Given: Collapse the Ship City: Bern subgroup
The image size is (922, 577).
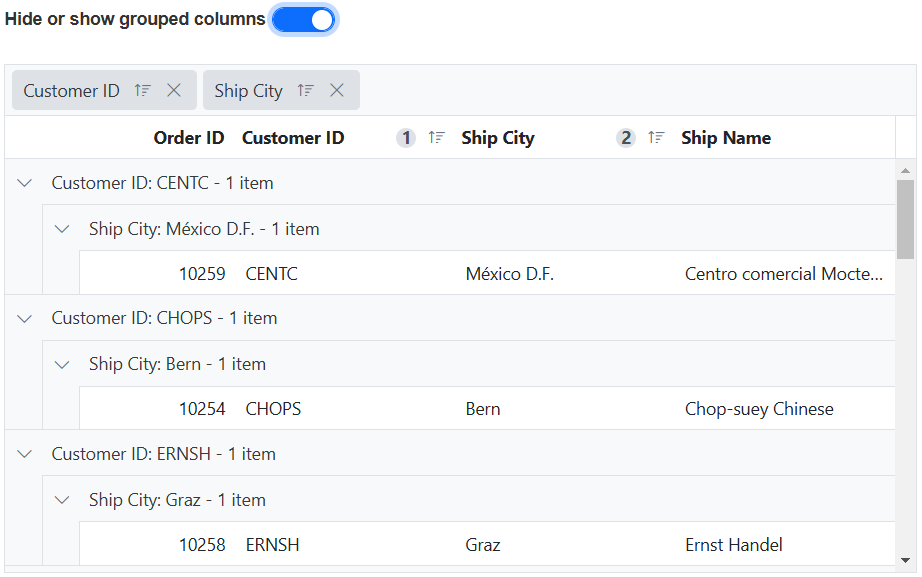Looking at the screenshot, I should click(x=62, y=364).
